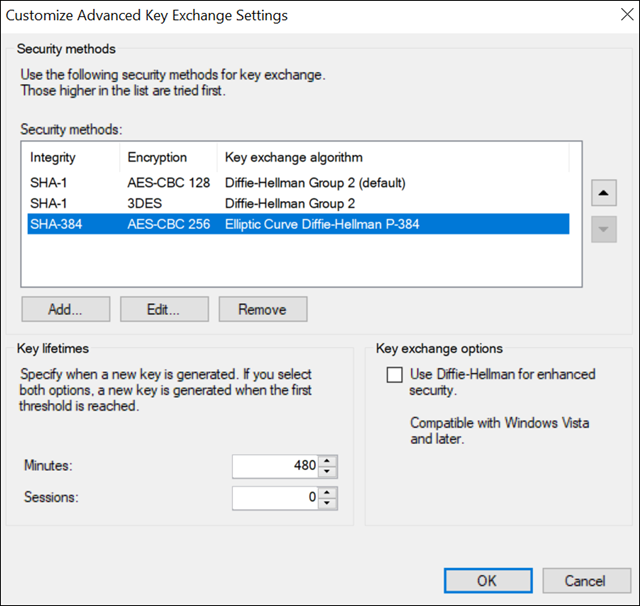Enable Use Diffie-Hellman for enhanced security checkbox
The image size is (640, 606).
point(394,374)
